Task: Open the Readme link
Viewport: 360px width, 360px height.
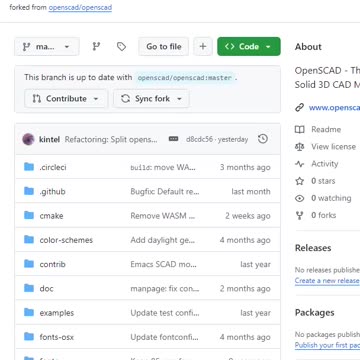Action: click(x=326, y=129)
